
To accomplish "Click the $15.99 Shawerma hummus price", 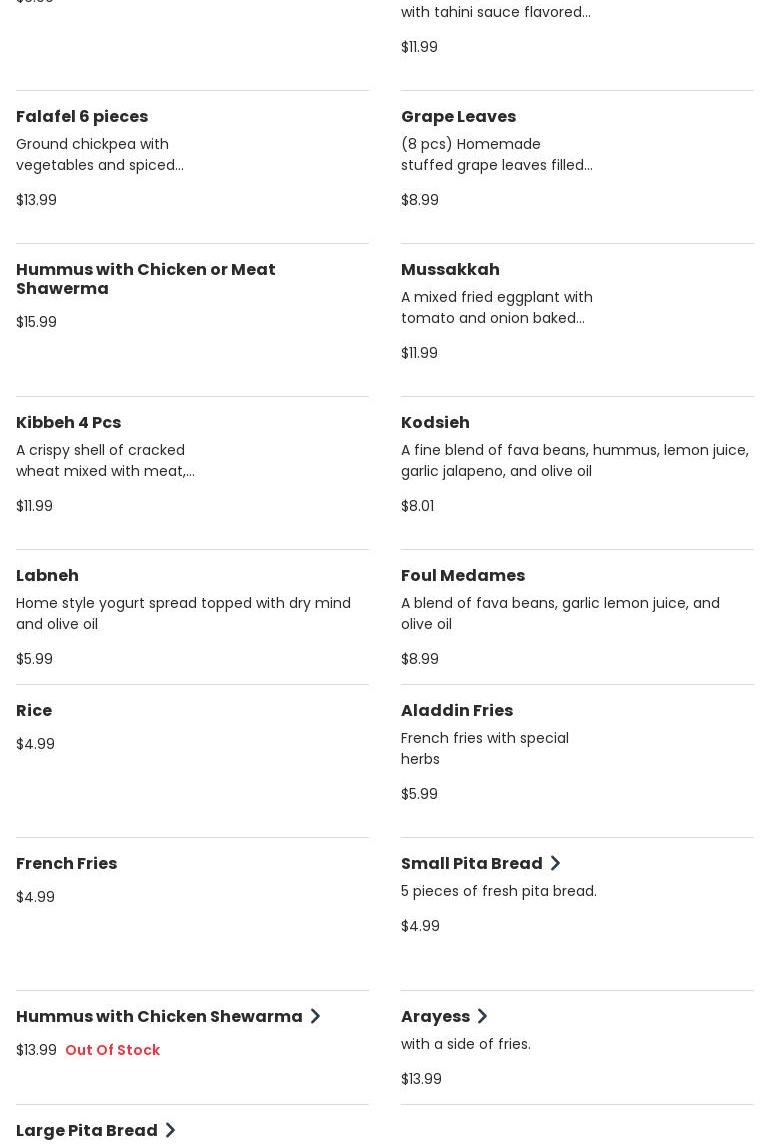I will pos(36,322).
